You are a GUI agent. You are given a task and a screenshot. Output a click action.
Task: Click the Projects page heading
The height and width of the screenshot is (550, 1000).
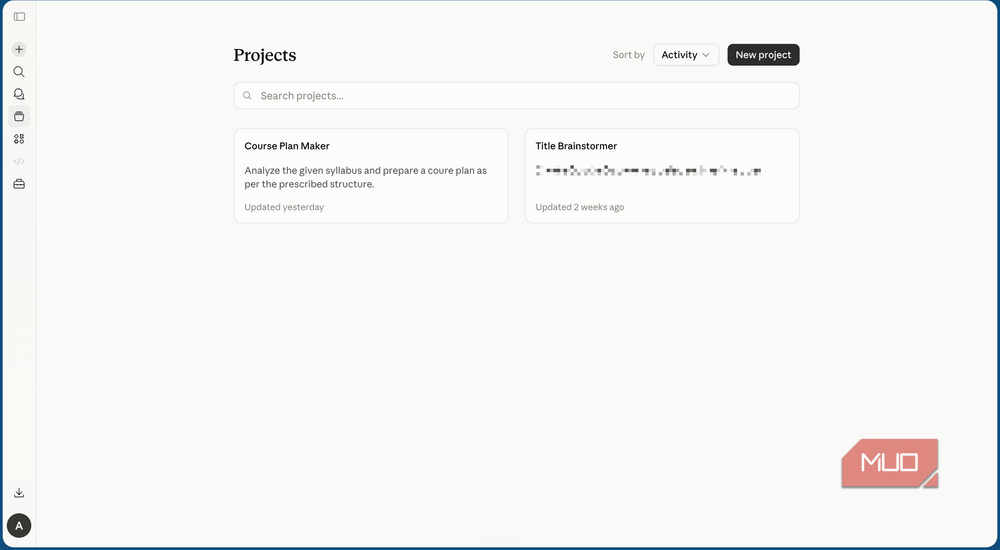point(265,55)
